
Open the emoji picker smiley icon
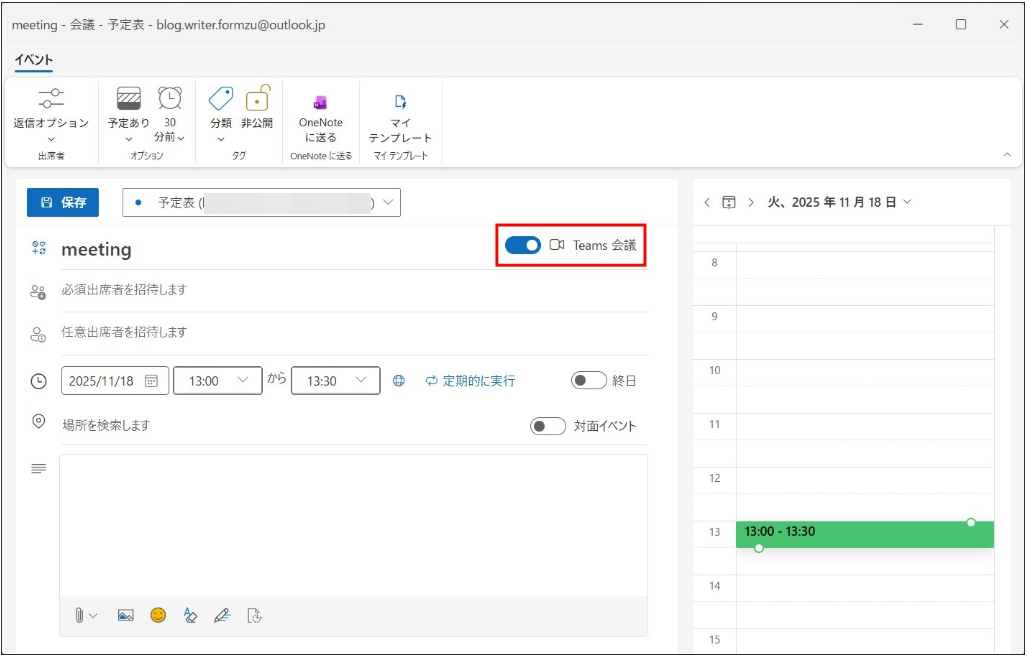click(158, 616)
